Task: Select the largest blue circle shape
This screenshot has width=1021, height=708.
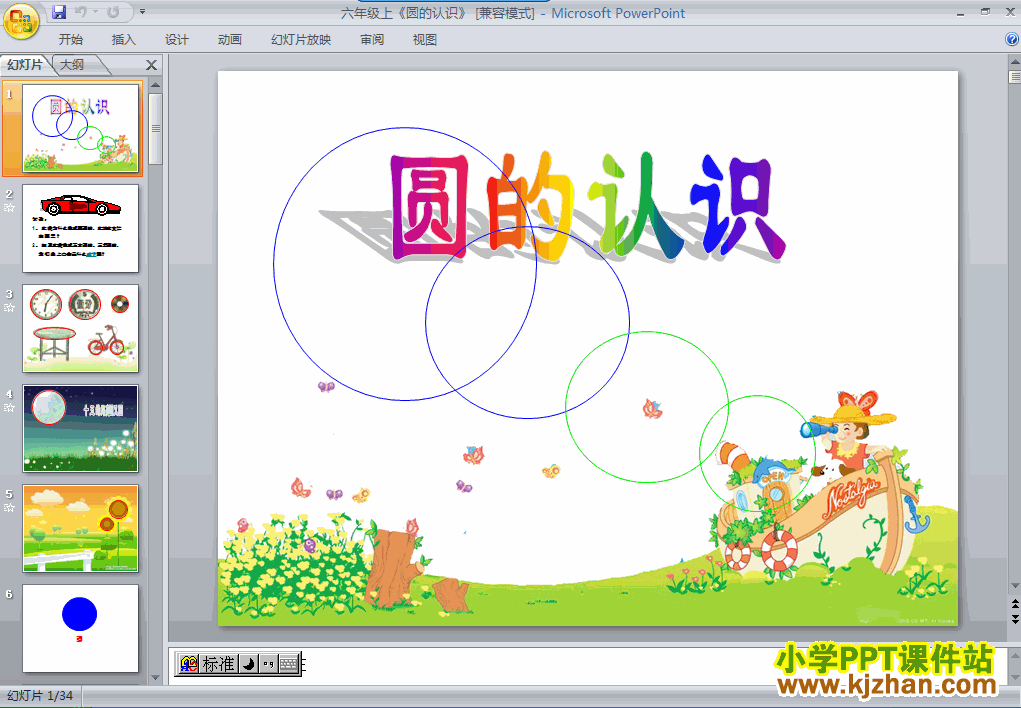Action: (405, 264)
